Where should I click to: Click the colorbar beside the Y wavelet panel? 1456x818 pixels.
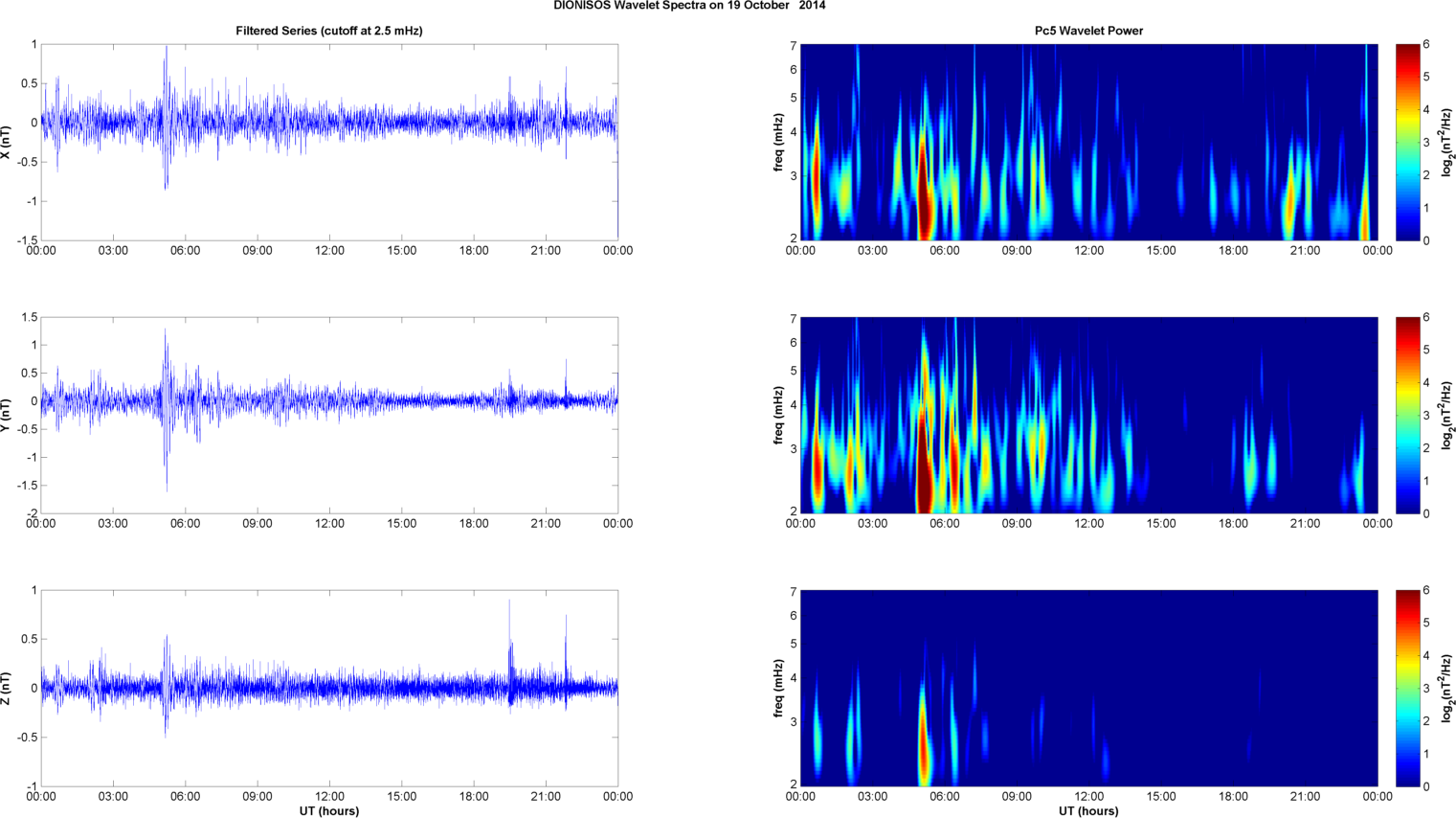click(x=1407, y=415)
